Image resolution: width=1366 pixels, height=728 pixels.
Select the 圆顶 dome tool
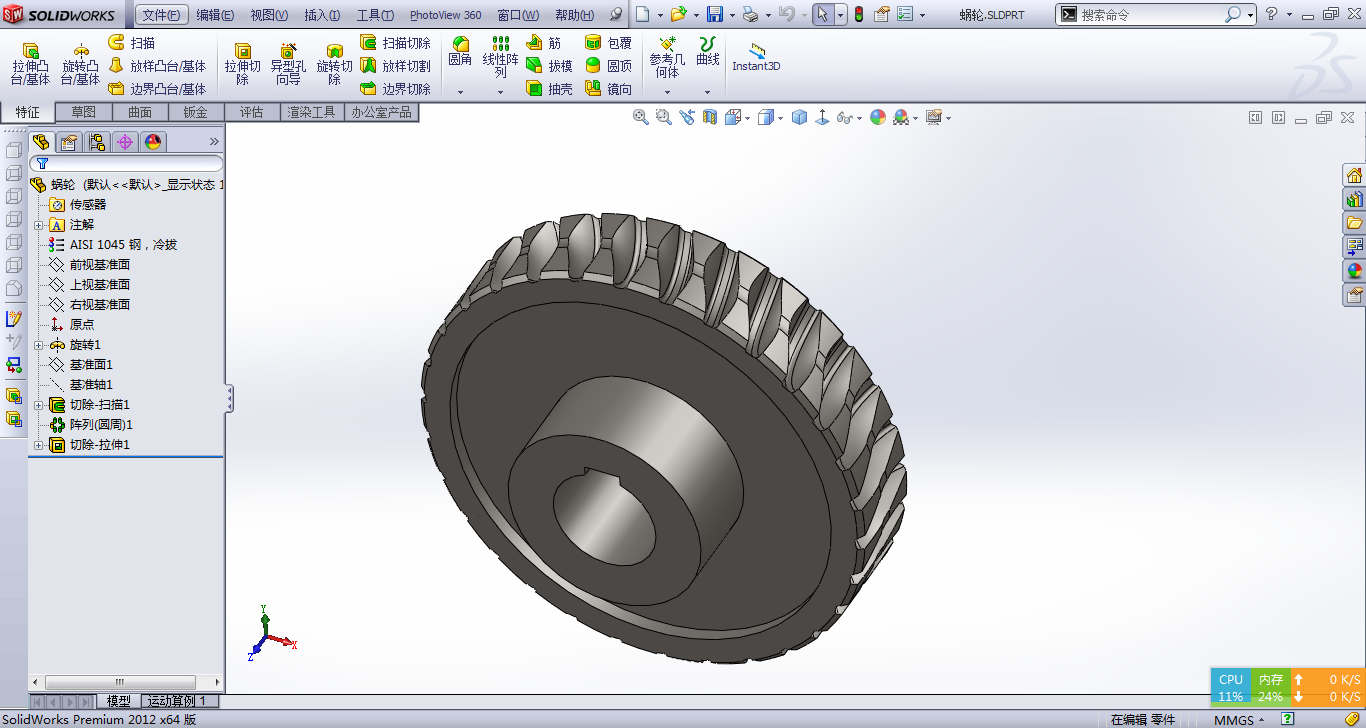[608, 66]
